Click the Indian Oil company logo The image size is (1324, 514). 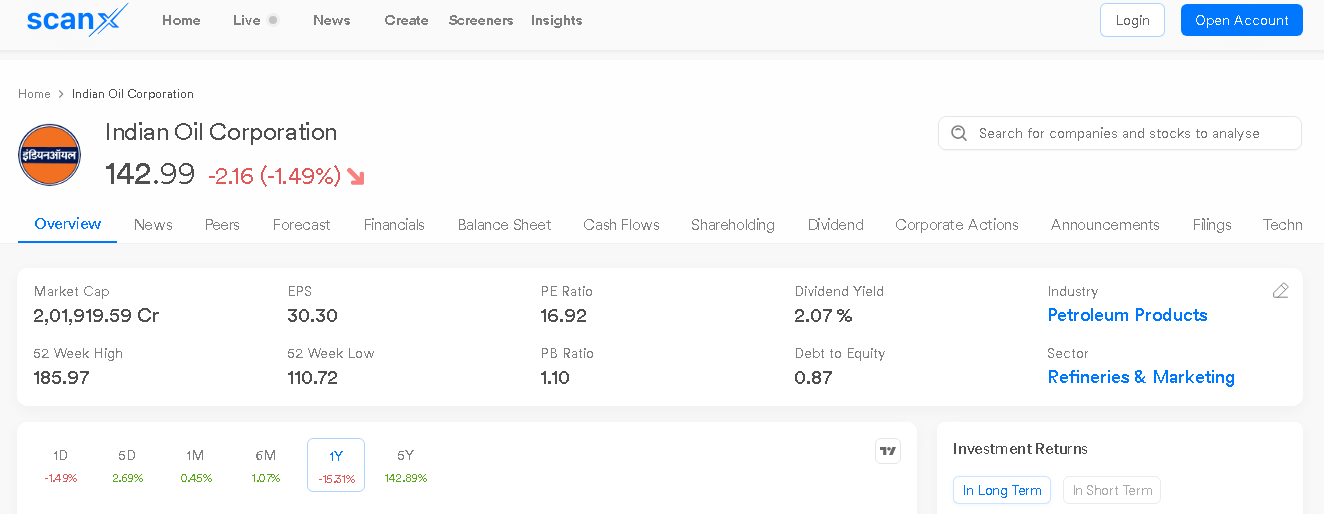(49, 155)
